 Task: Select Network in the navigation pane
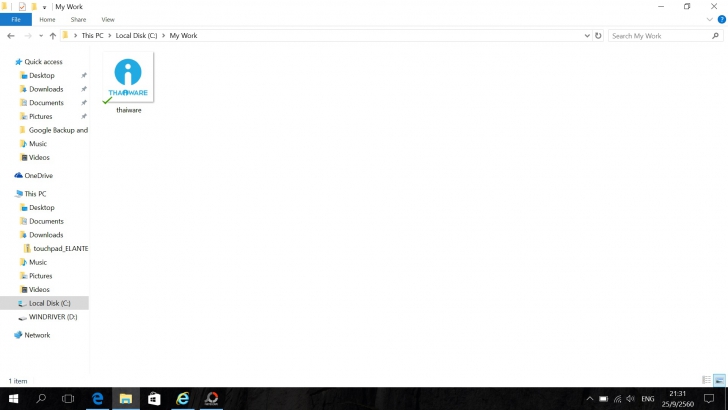(x=37, y=335)
